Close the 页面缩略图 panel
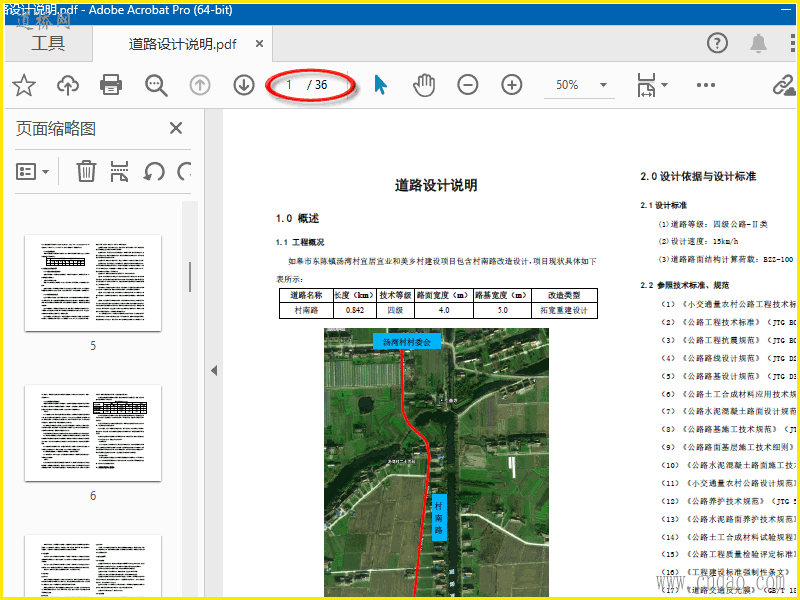This screenshot has height=600, width=800. pyautogui.click(x=176, y=128)
